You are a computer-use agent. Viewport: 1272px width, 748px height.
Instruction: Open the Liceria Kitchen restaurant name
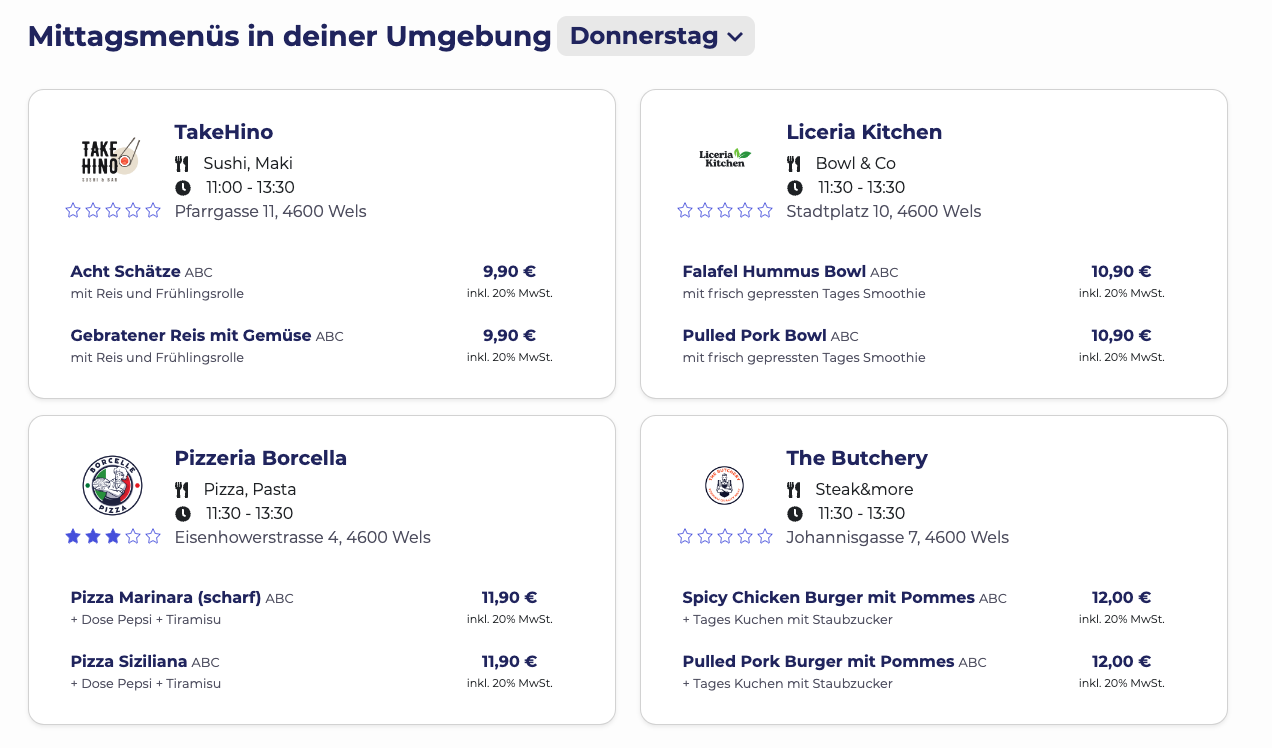click(863, 132)
